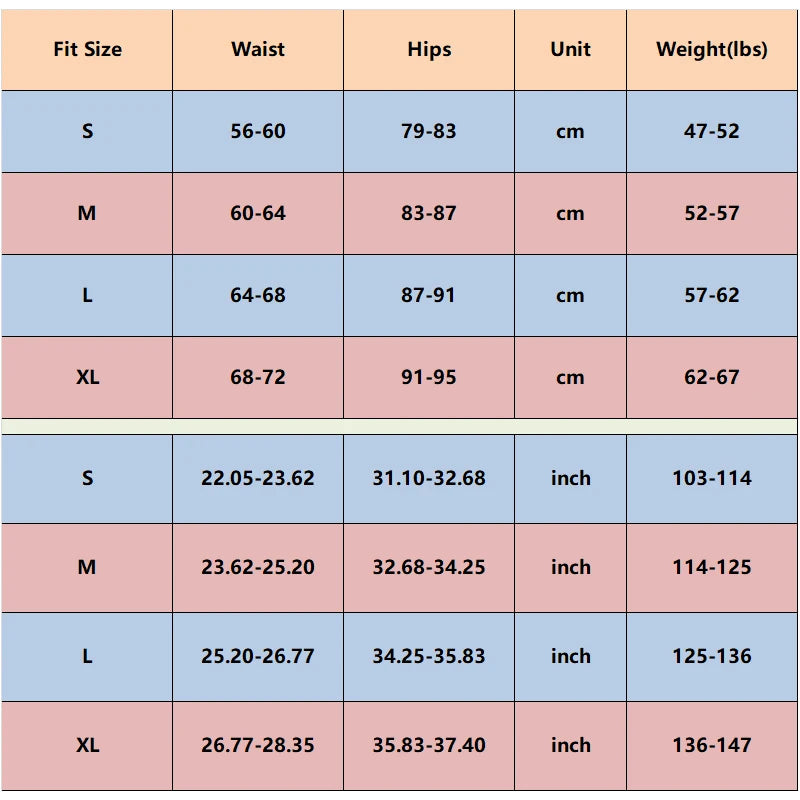Select weight value 125-136
The width and height of the screenshot is (800, 800).
(x=712, y=656)
